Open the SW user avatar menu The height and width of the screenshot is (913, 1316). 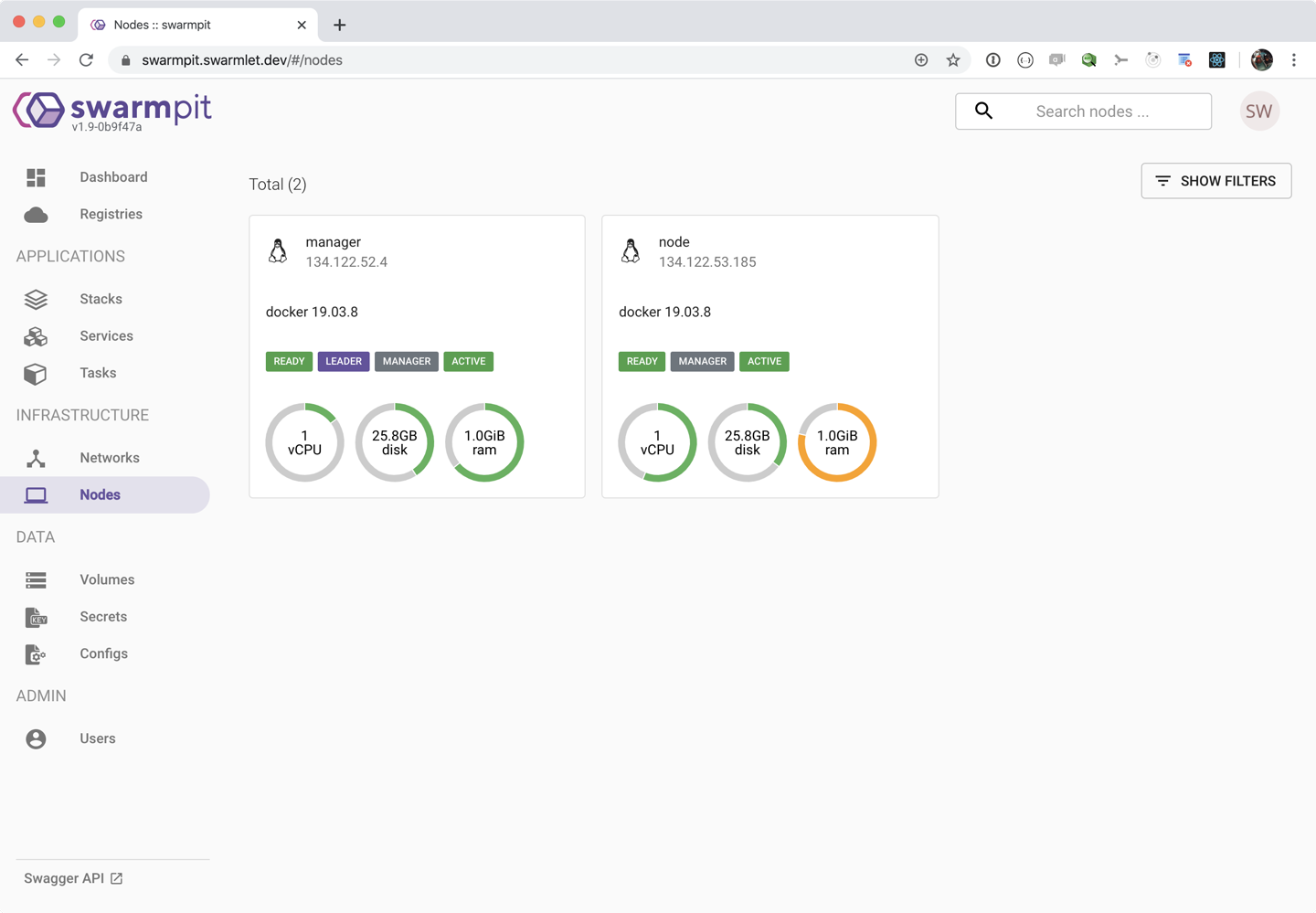(1258, 111)
